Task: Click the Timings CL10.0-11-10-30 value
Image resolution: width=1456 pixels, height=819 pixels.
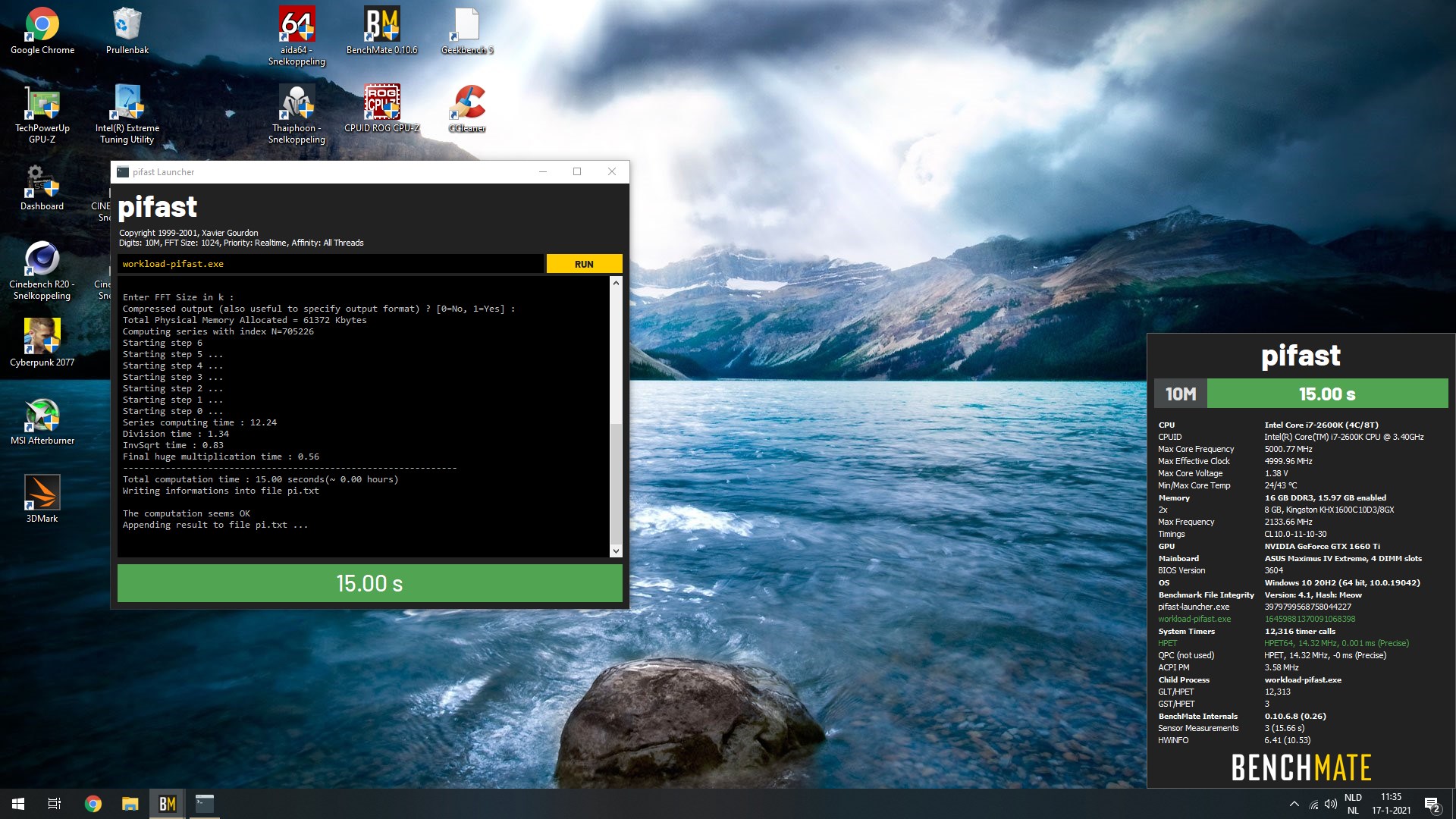Action: coord(1295,534)
